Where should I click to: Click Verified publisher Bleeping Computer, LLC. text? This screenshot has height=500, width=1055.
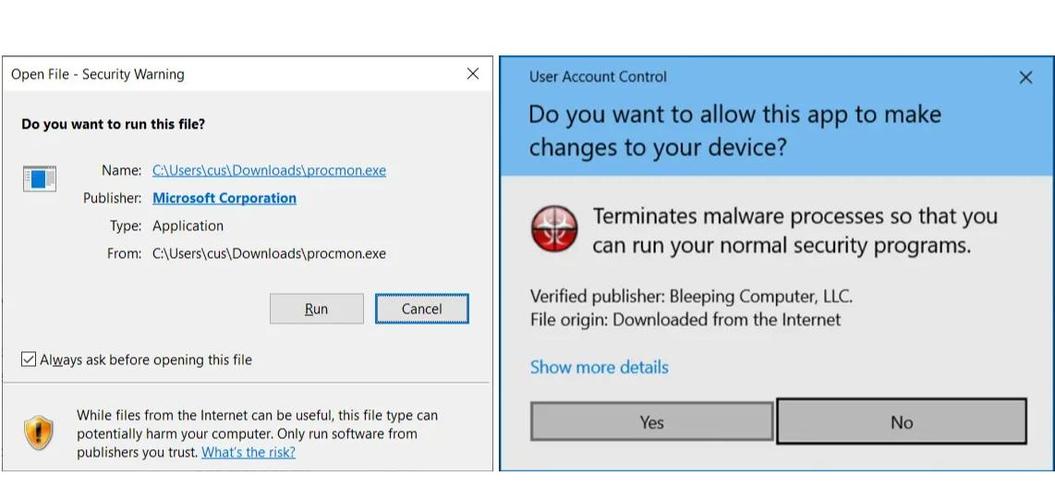[x=692, y=296]
